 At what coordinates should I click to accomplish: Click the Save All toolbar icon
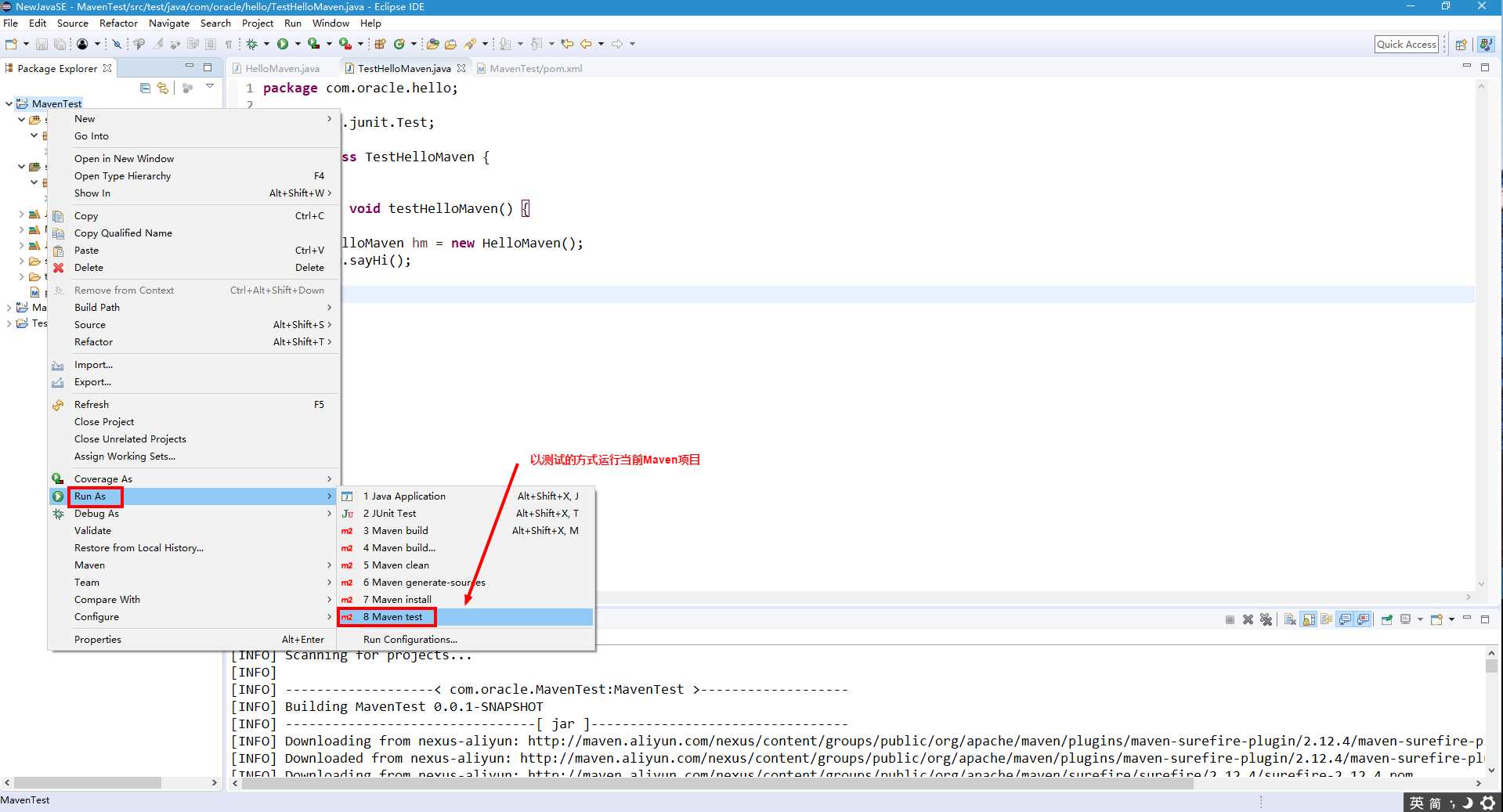click(60, 44)
